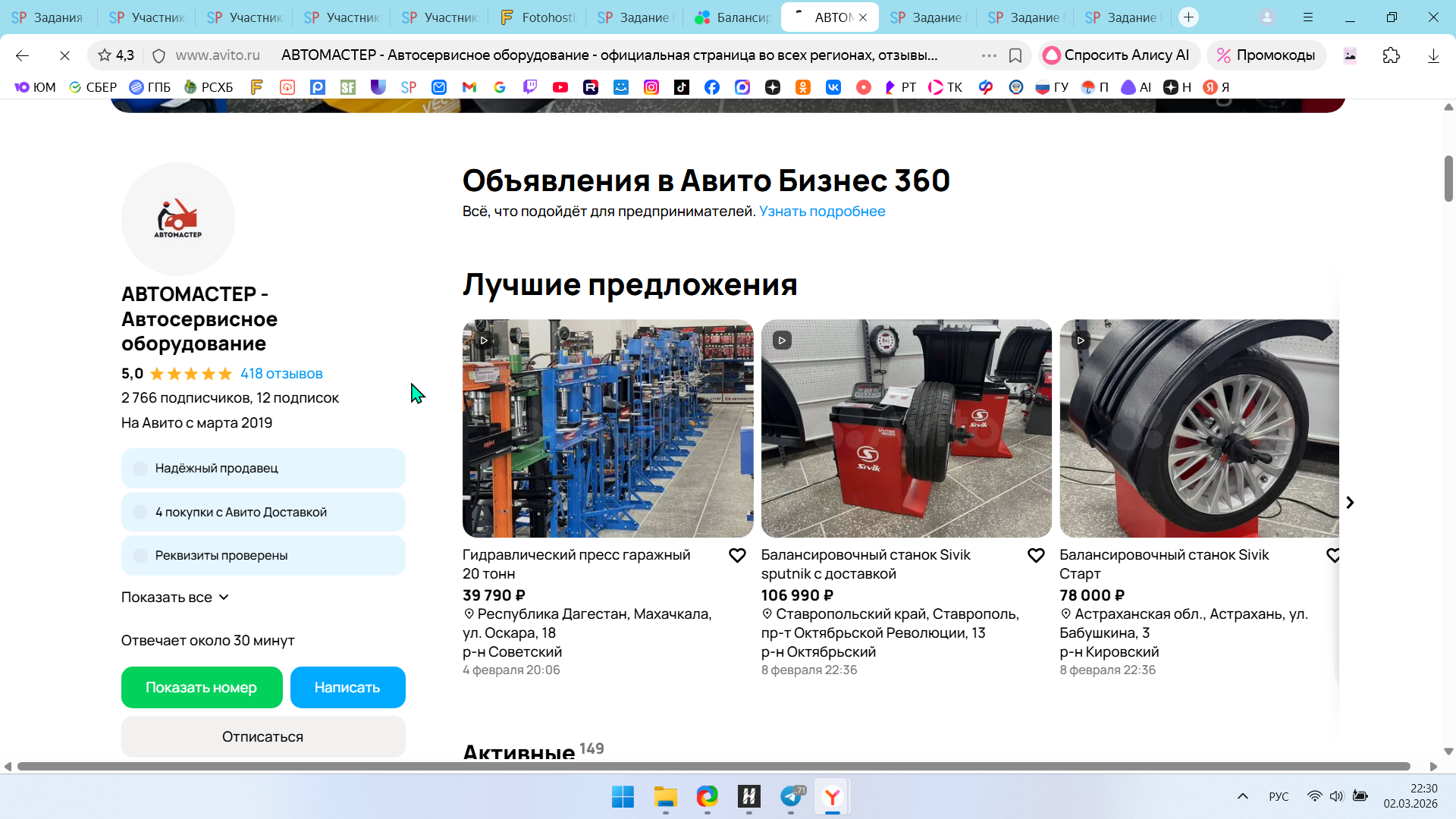1456x819 pixels.
Task: Open address bar three-dots menu
Action: click(989, 55)
